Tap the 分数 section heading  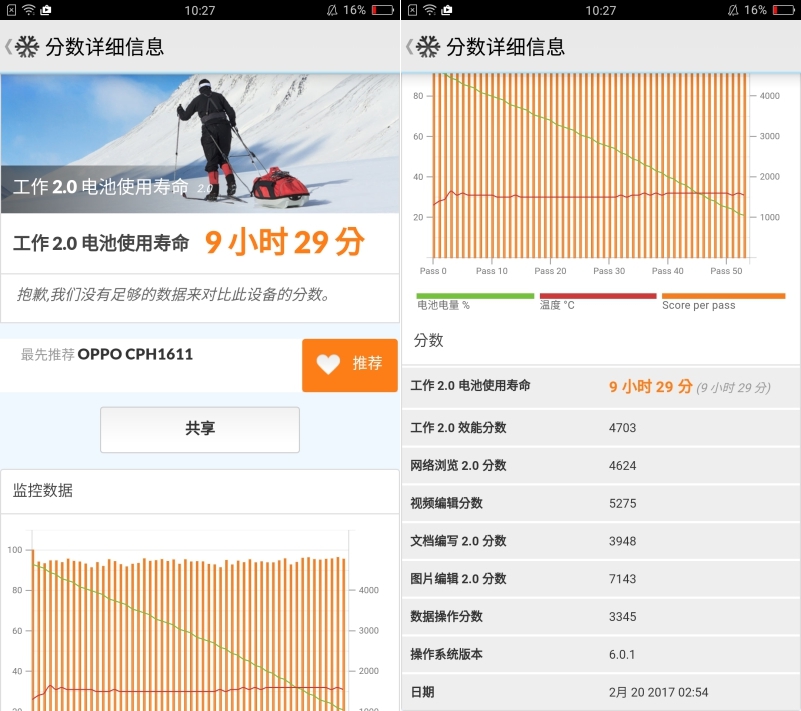(x=429, y=340)
